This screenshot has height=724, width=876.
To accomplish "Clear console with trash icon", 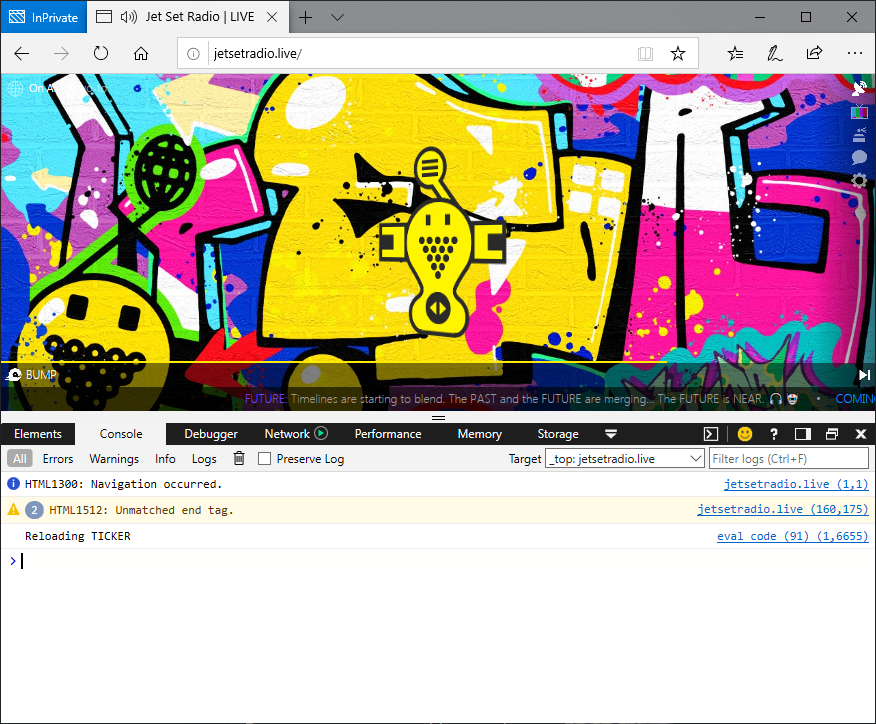I will tap(239, 458).
